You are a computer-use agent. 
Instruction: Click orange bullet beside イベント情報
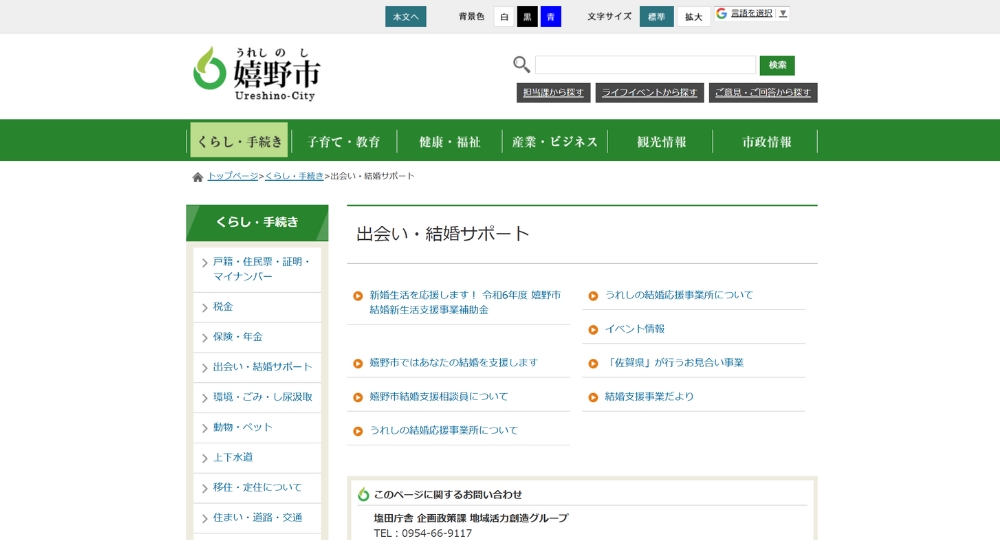(x=593, y=330)
